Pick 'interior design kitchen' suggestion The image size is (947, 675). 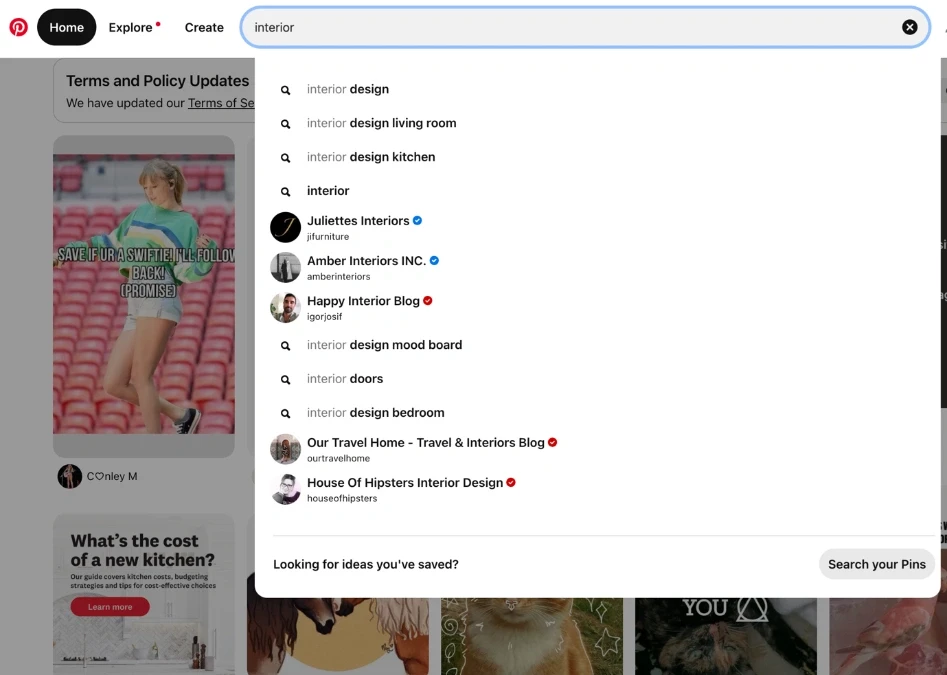(x=371, y=157)
